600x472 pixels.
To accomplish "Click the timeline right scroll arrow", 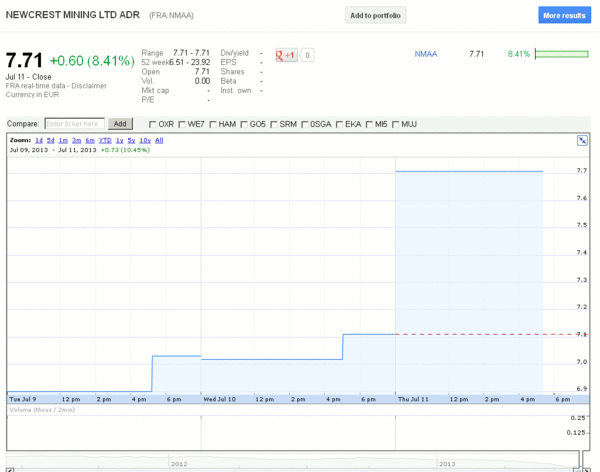I will coord(586,470).
